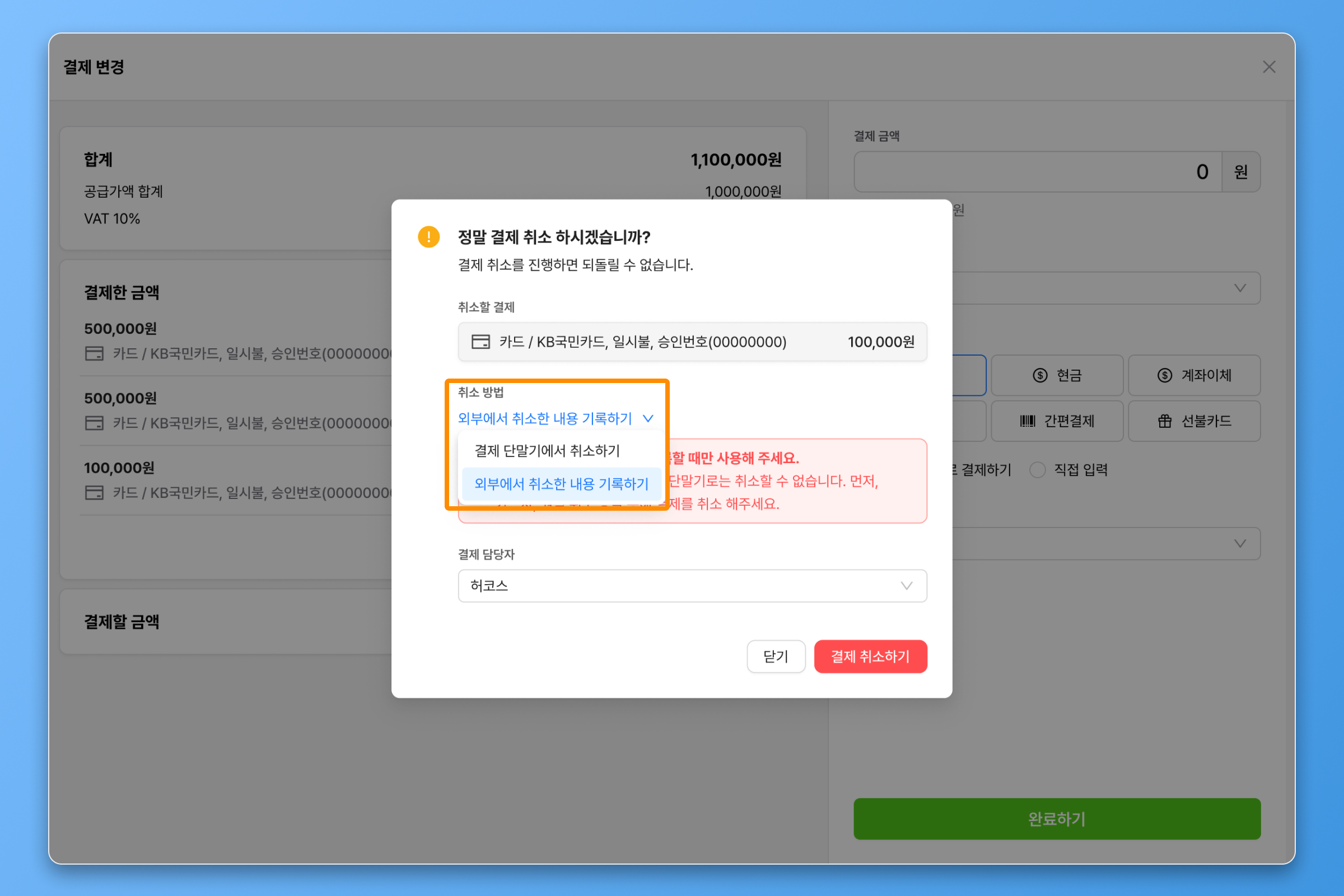
Task: Click card icon under second 500,000원 payment
Action: click(94, 423)
